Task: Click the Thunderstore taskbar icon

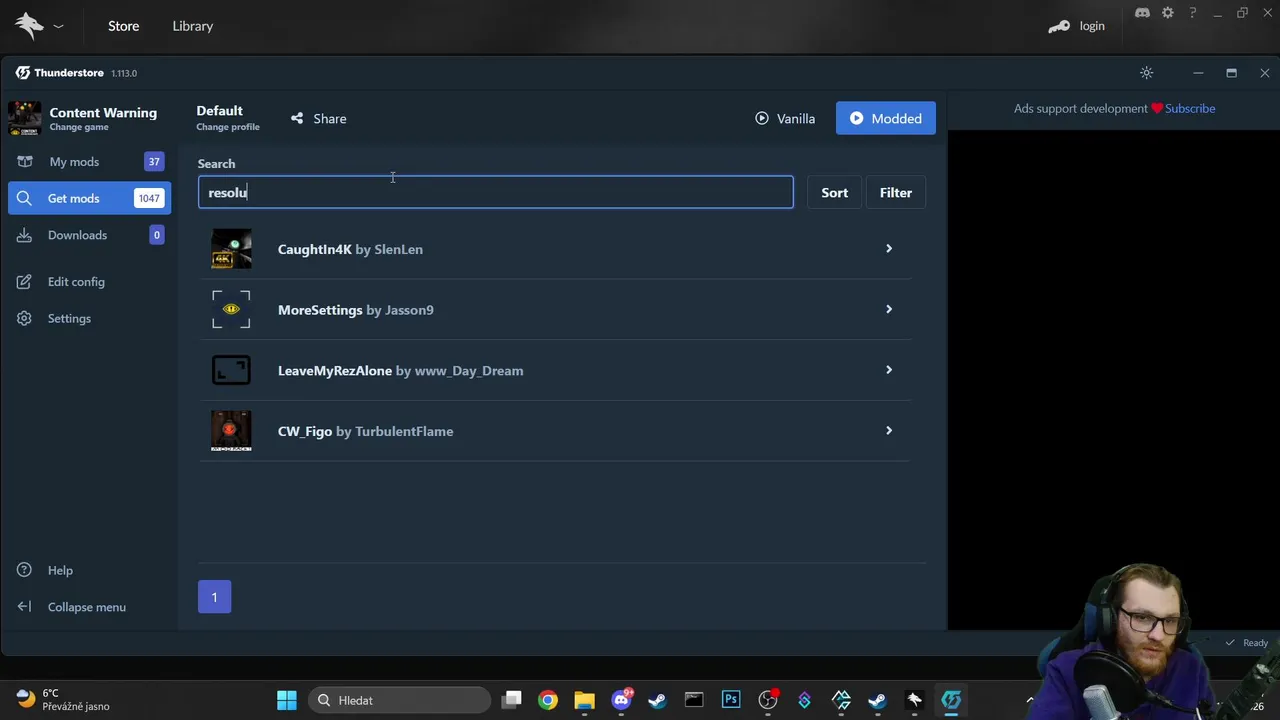Action: [951, 700]
